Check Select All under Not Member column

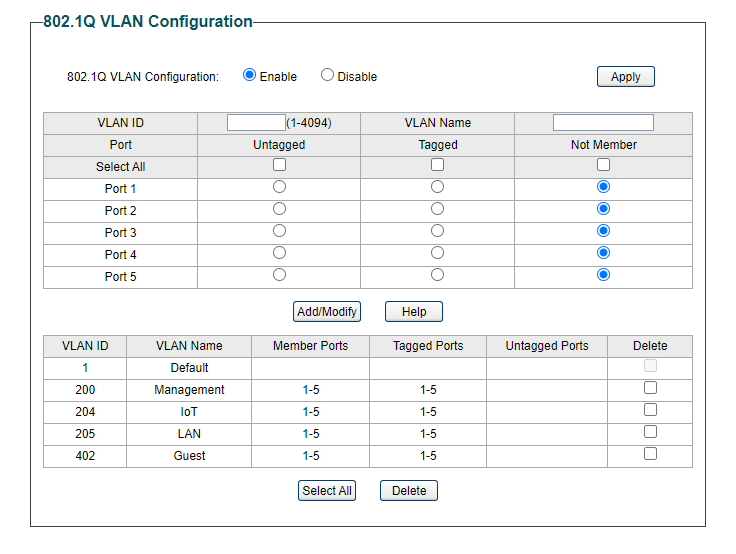tap(603, 165)
